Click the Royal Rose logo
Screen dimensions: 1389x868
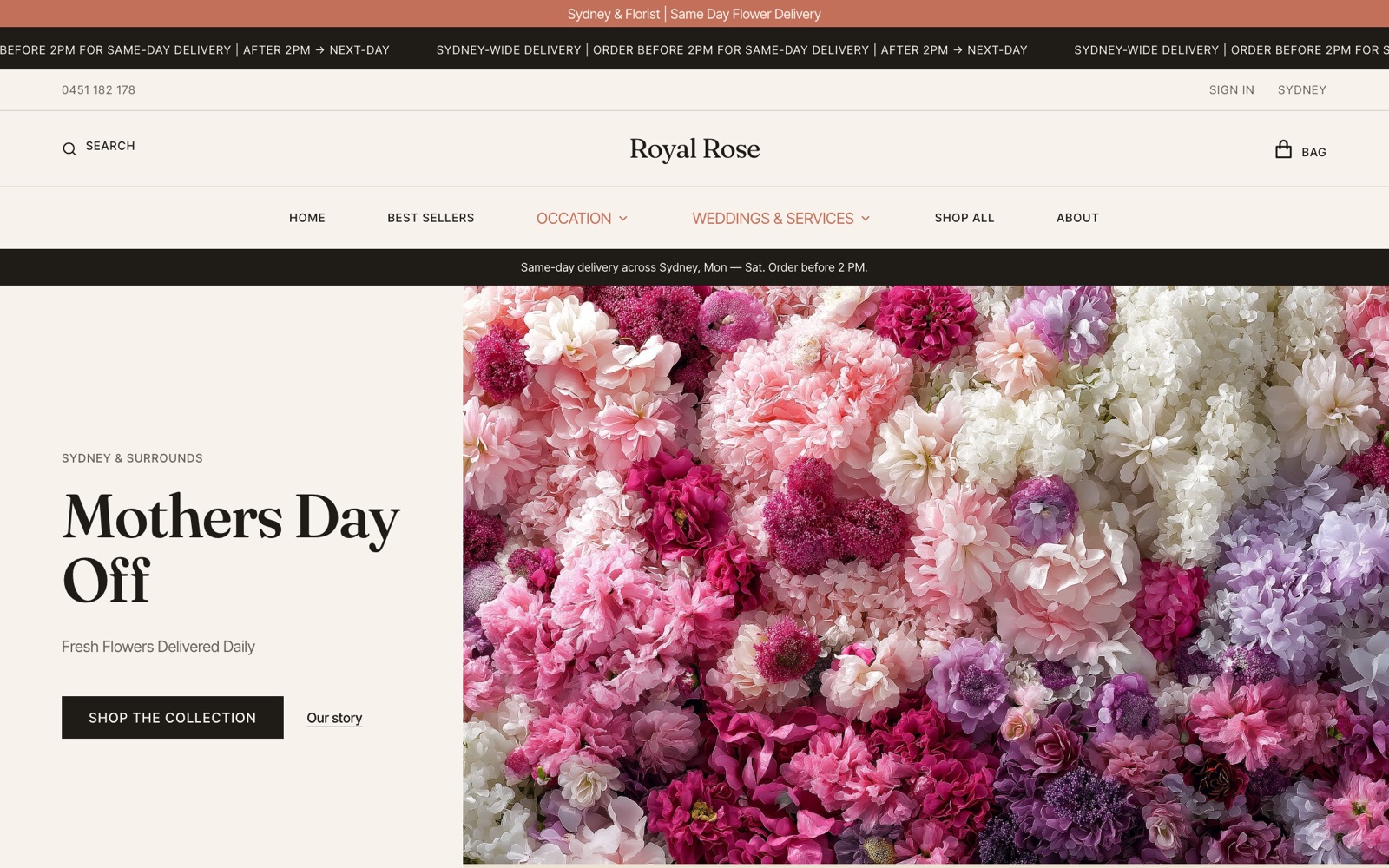(x=694, y=149)
